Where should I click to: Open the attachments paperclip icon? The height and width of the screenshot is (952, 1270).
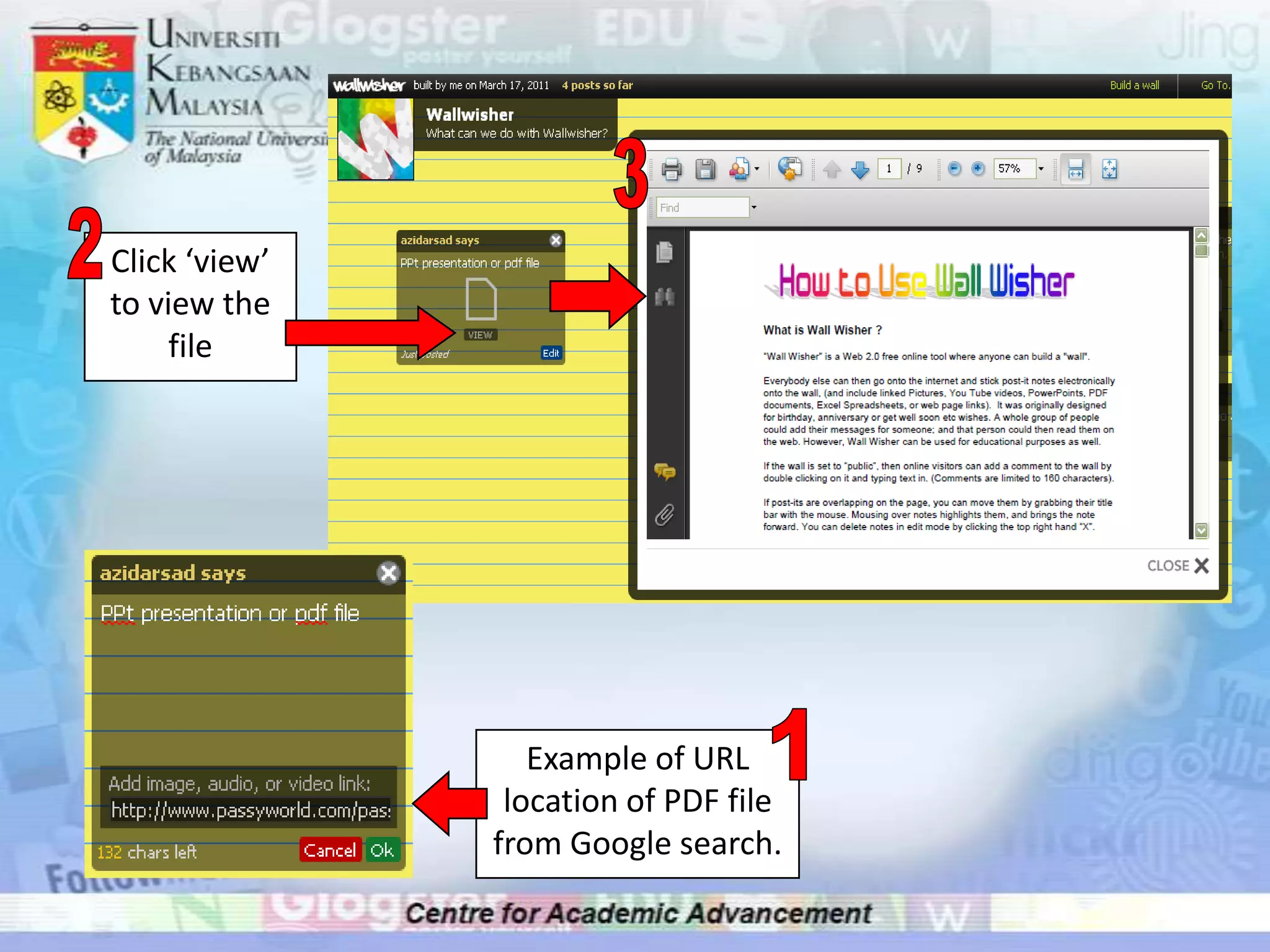664,514
